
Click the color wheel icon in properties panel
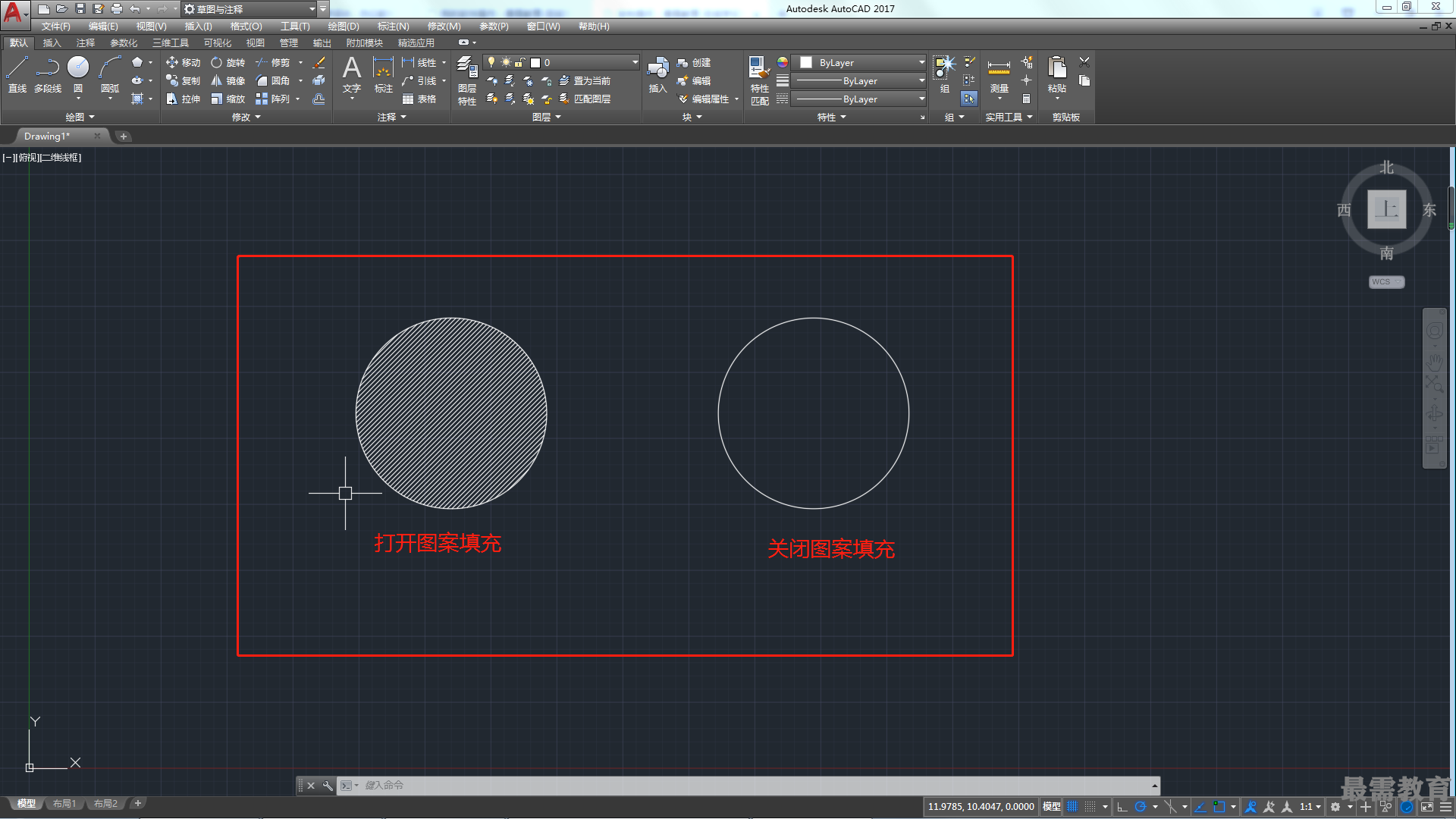(x=783, y=62)
